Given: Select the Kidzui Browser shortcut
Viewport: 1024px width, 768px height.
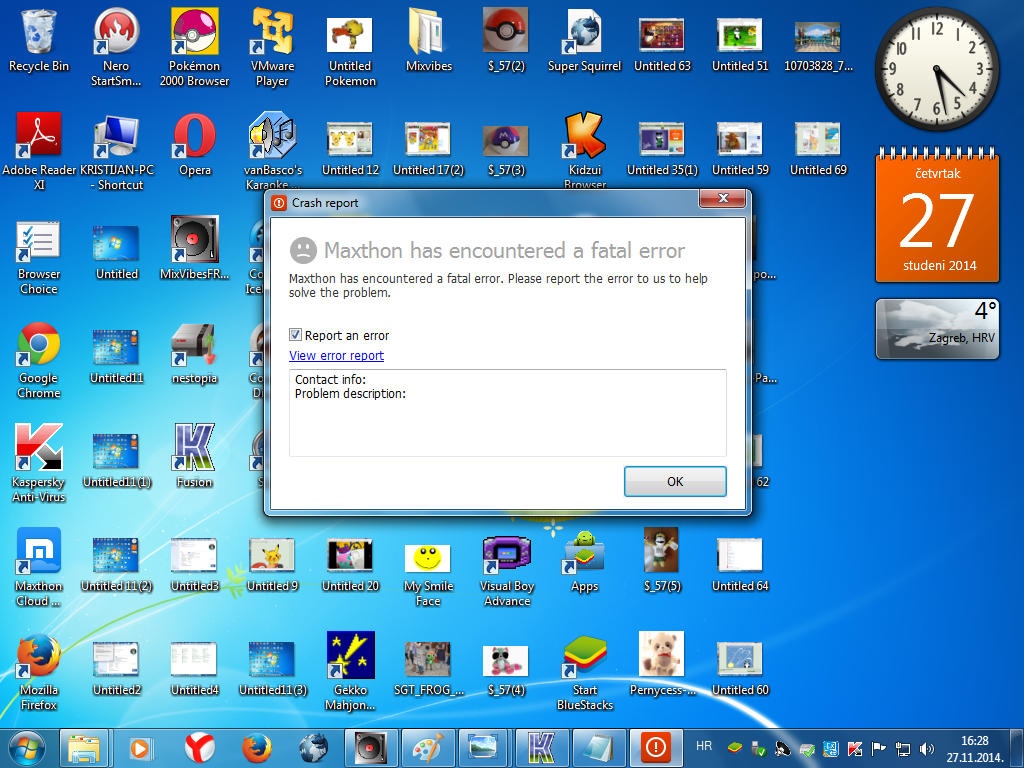Looking at the screenshot, I should pyautogui.click(x=584, y=150).
